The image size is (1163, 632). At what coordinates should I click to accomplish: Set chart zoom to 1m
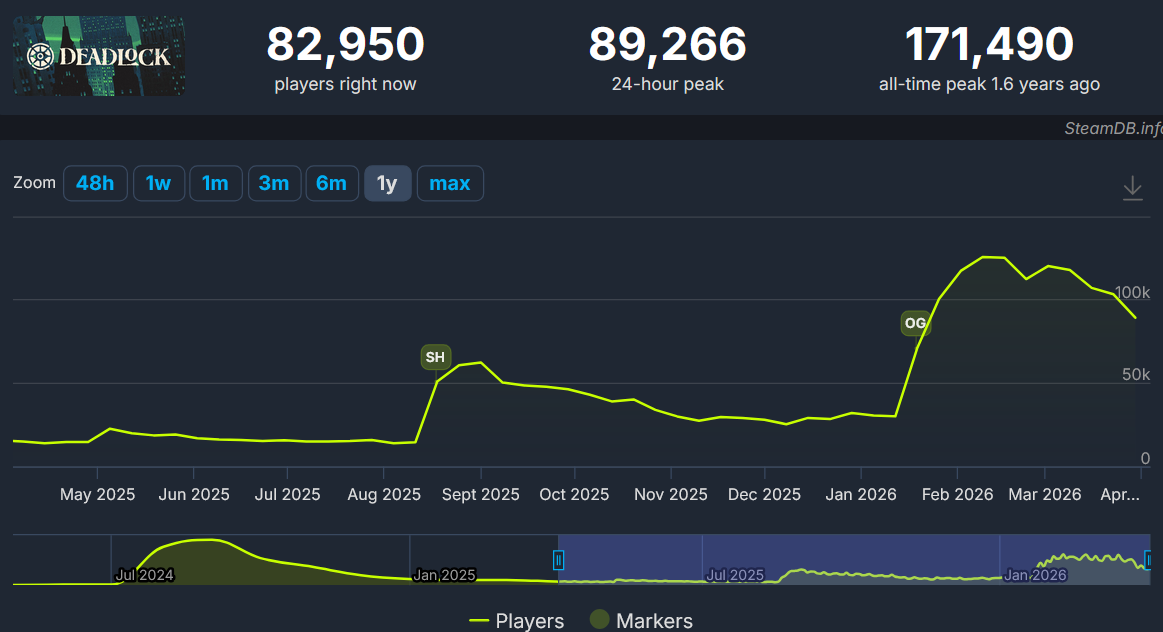(215, 183)
